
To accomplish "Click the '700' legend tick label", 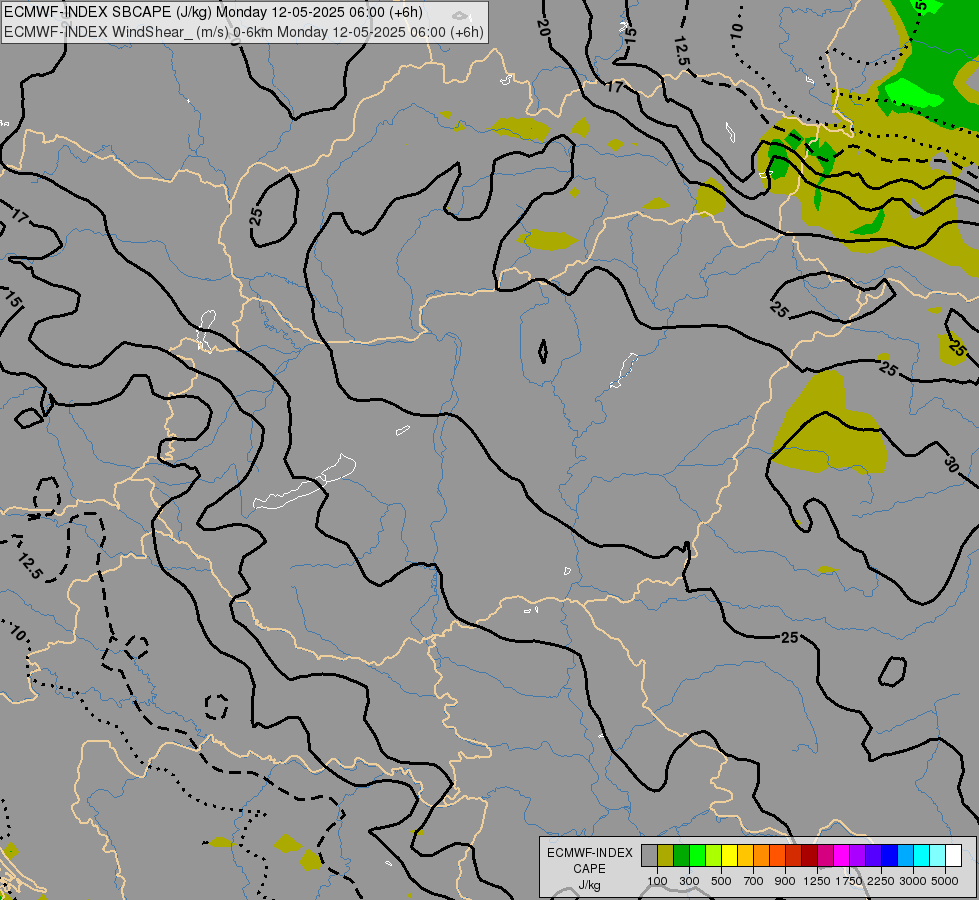I will [x=754, y=881].
